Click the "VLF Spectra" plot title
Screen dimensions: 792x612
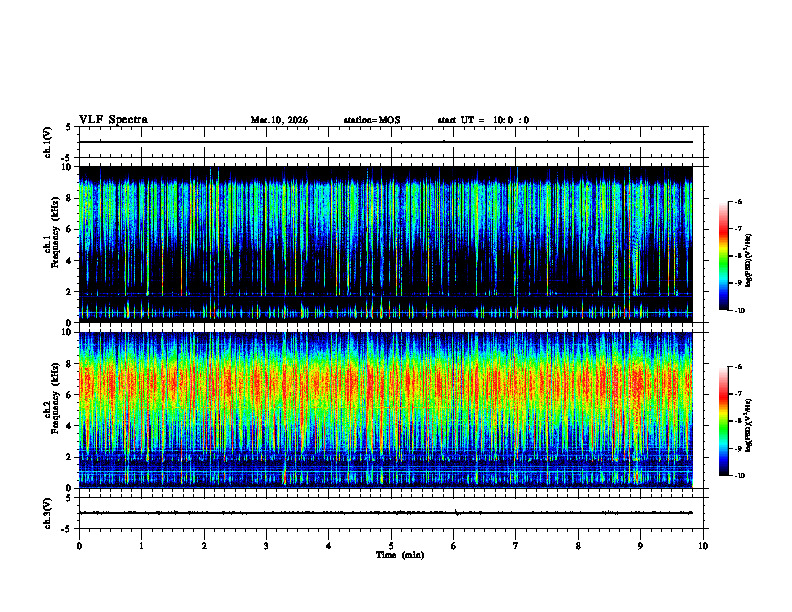click(x=113, y=120)
